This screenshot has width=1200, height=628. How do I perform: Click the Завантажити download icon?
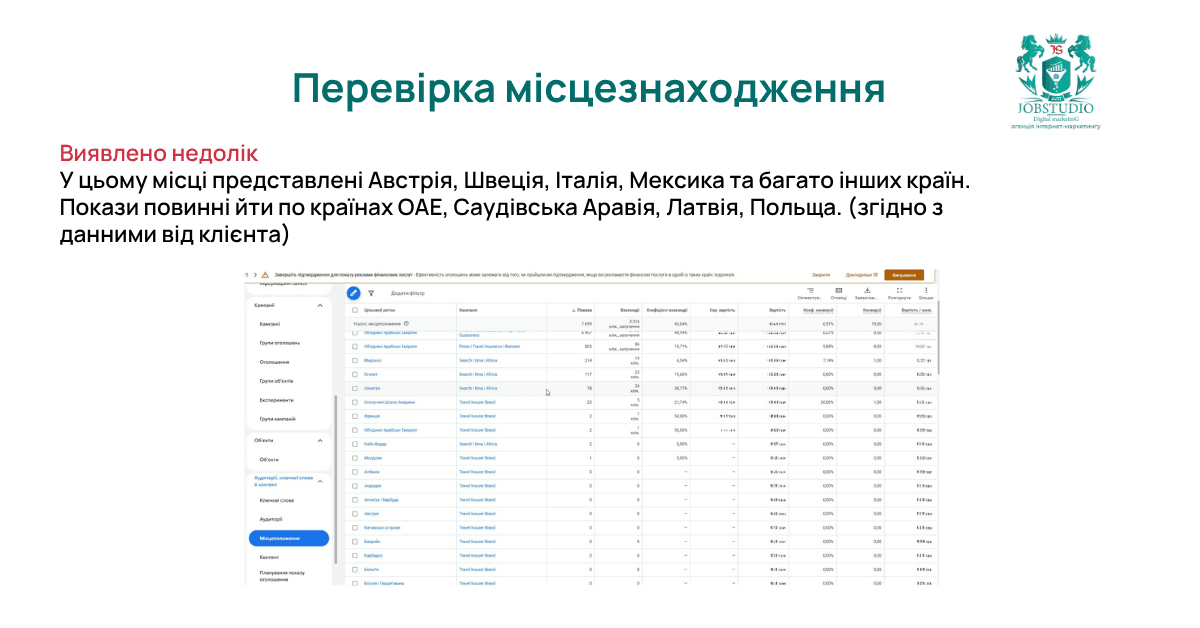click(868, 290)
